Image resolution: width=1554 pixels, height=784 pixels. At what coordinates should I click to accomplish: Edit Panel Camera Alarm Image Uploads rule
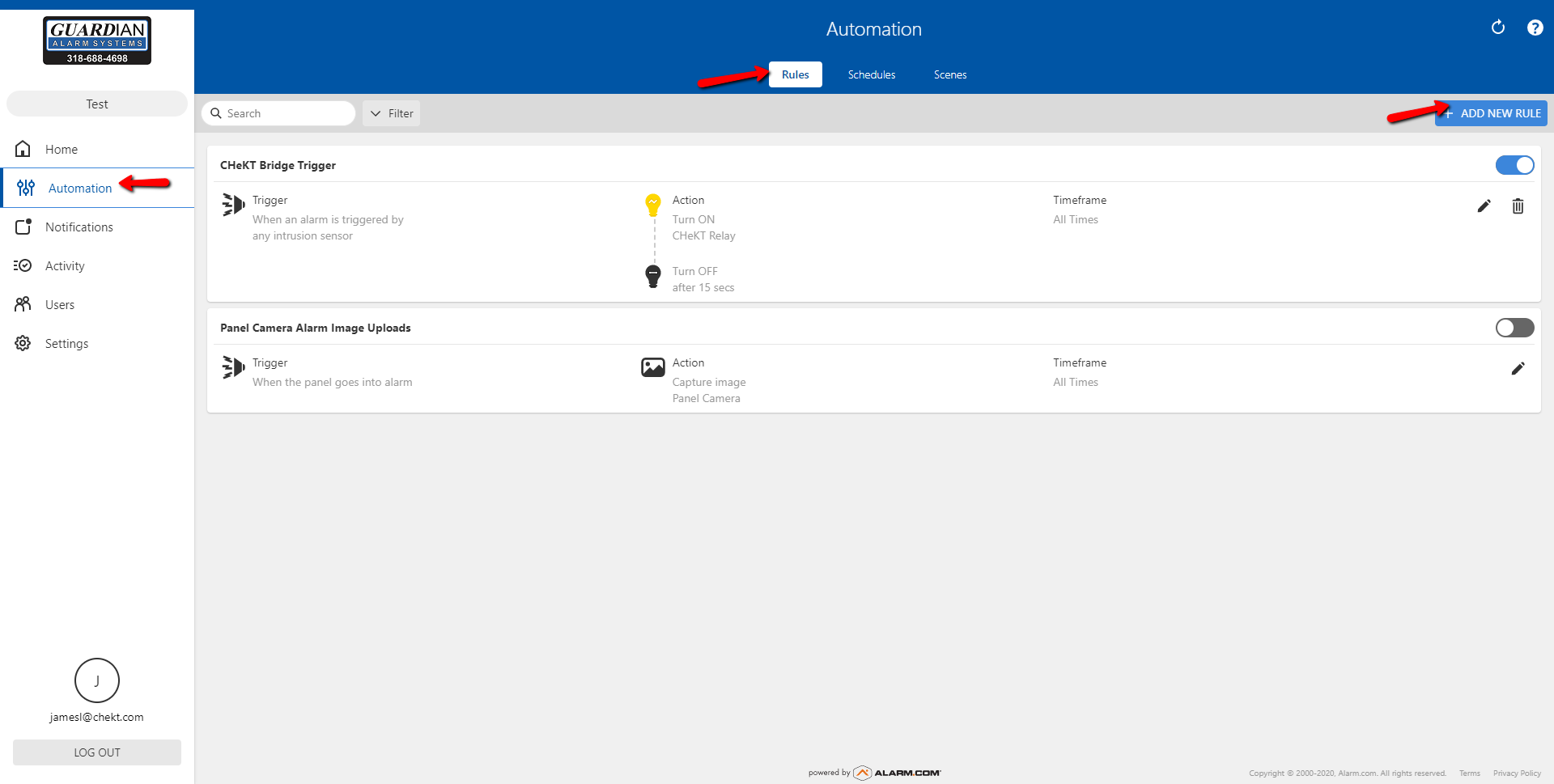(x=1518, y=369)
